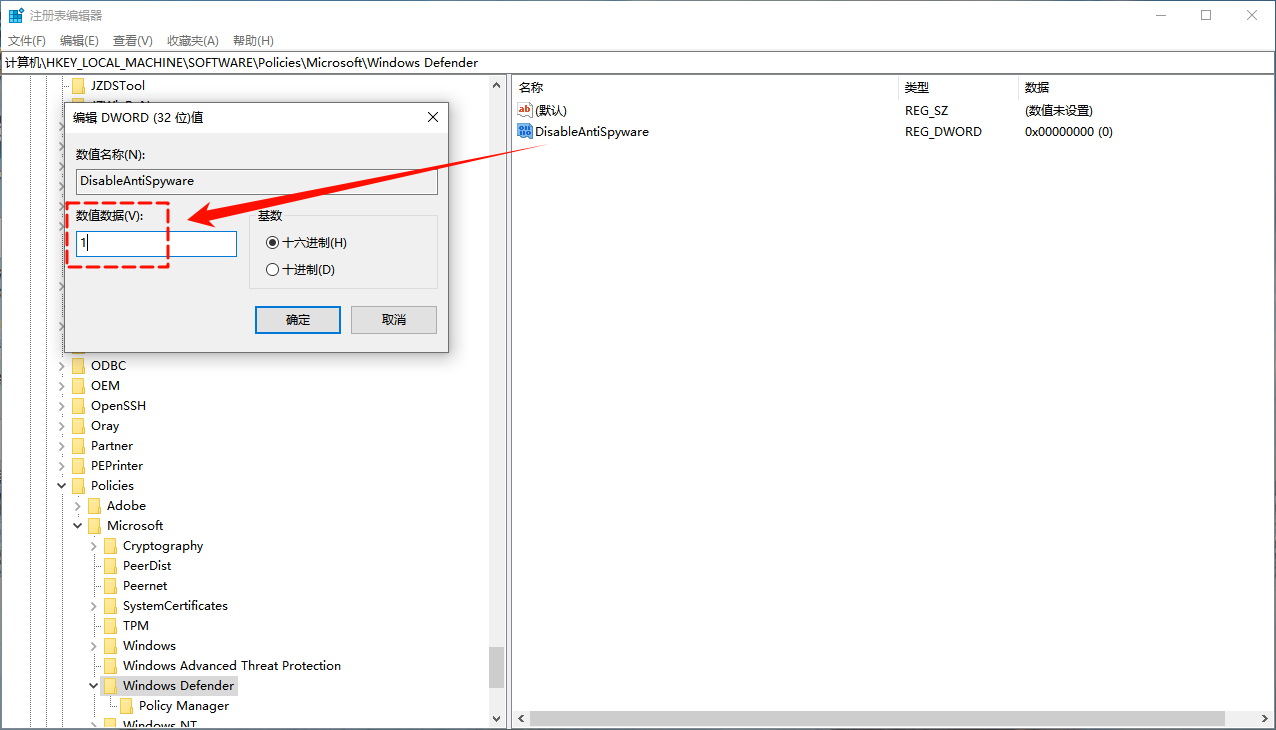Click the PeerDist folder icon
The height and width of the screenshot is (730, 1276).
point(110,565)
